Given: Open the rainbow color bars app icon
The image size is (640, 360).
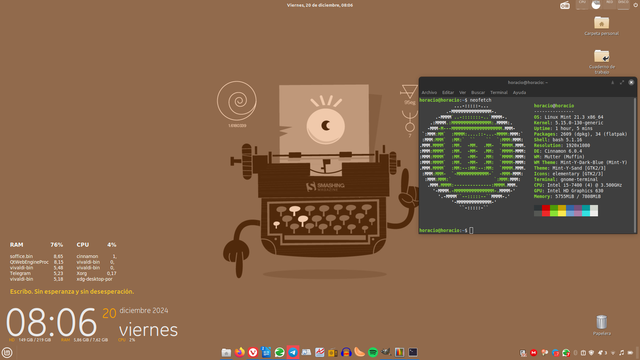Looking at the screenshot, I should coord(399,352).
